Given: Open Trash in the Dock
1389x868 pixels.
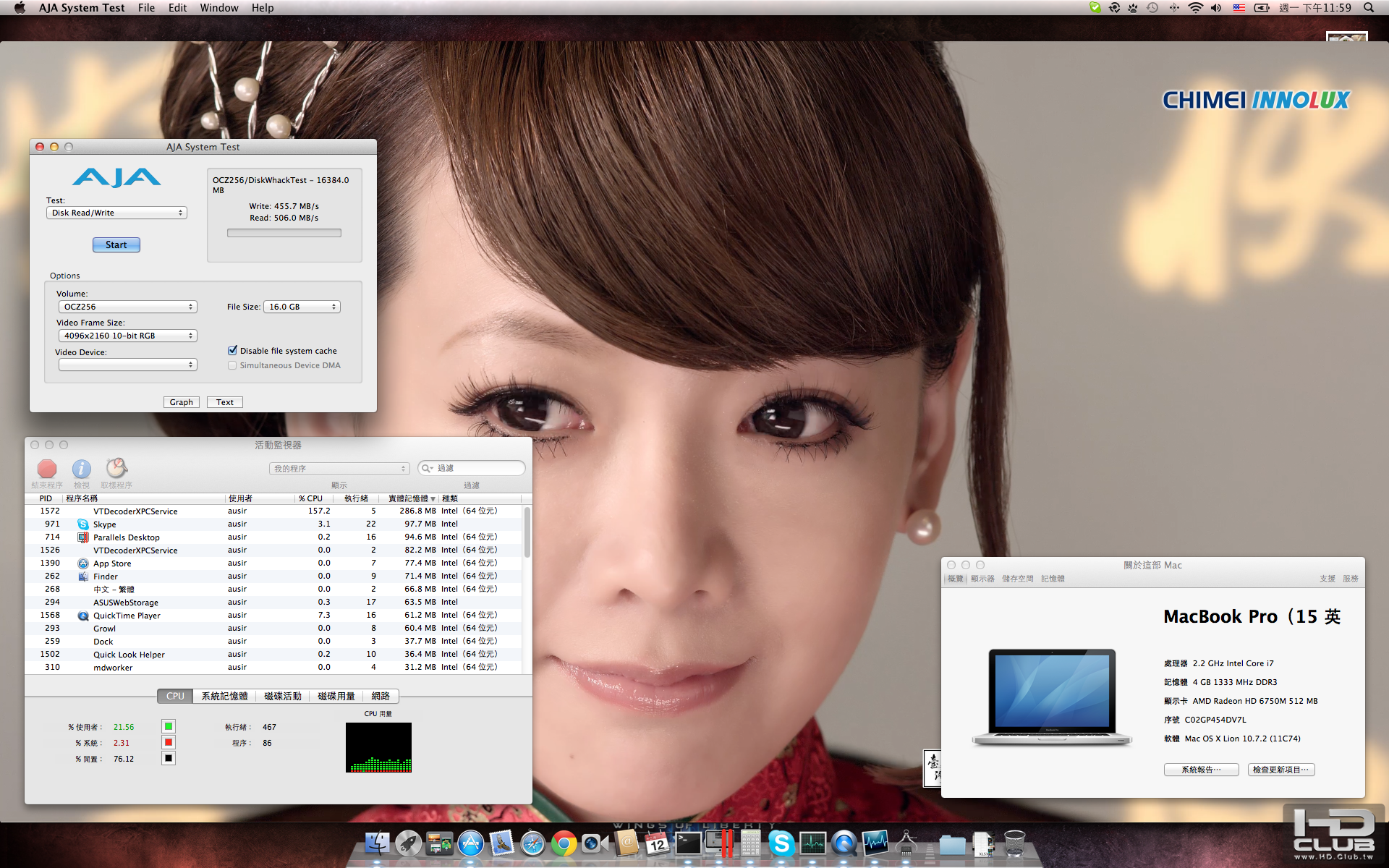Looking at the screenshot, I should (x=1014, y=843).
